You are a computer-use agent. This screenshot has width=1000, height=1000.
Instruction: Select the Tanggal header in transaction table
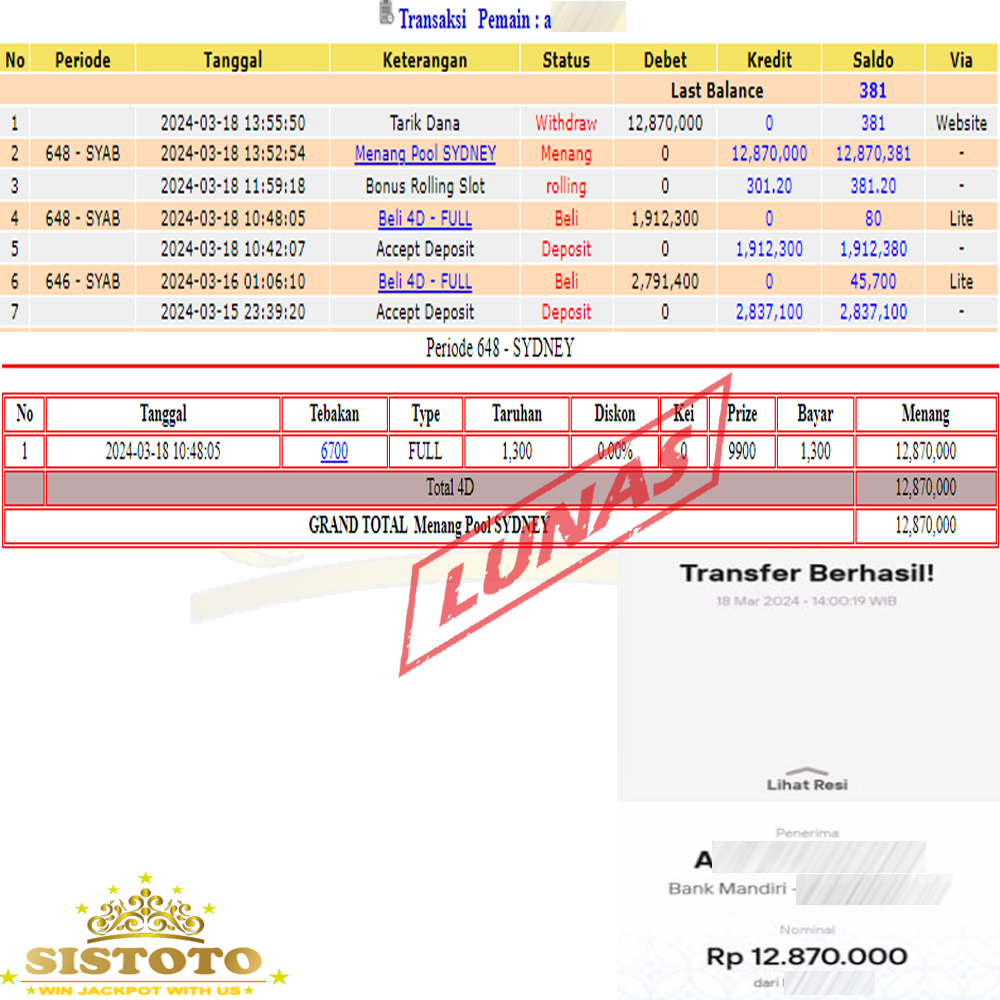tap(232, 60)
